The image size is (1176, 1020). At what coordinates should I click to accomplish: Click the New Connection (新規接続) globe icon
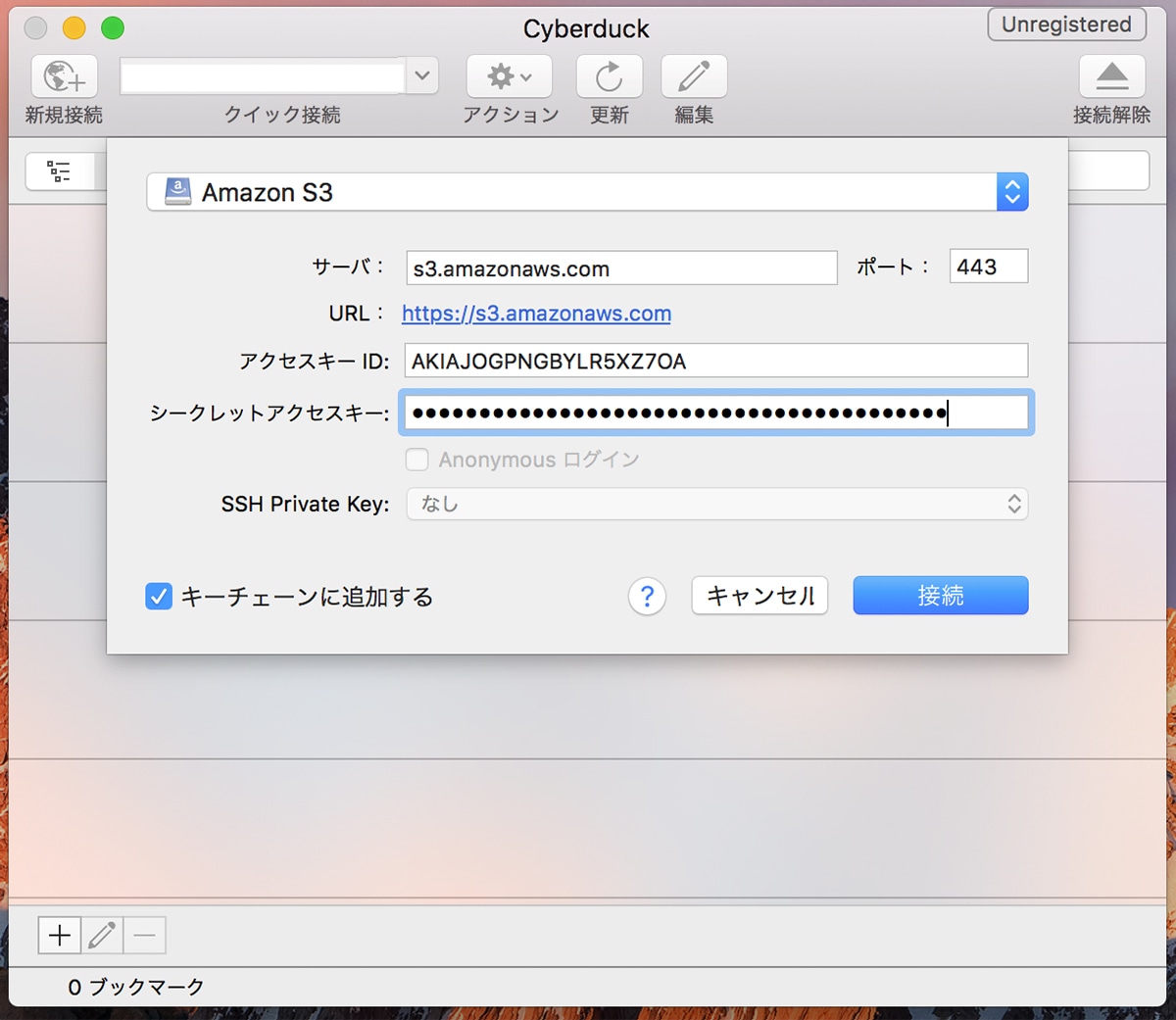65,76
